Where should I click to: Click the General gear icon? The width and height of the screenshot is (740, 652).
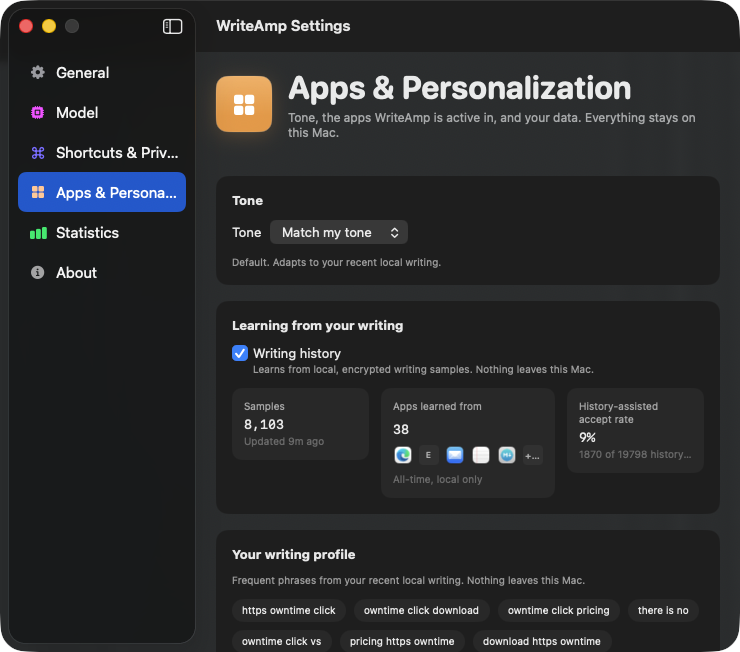pos(38,73)
